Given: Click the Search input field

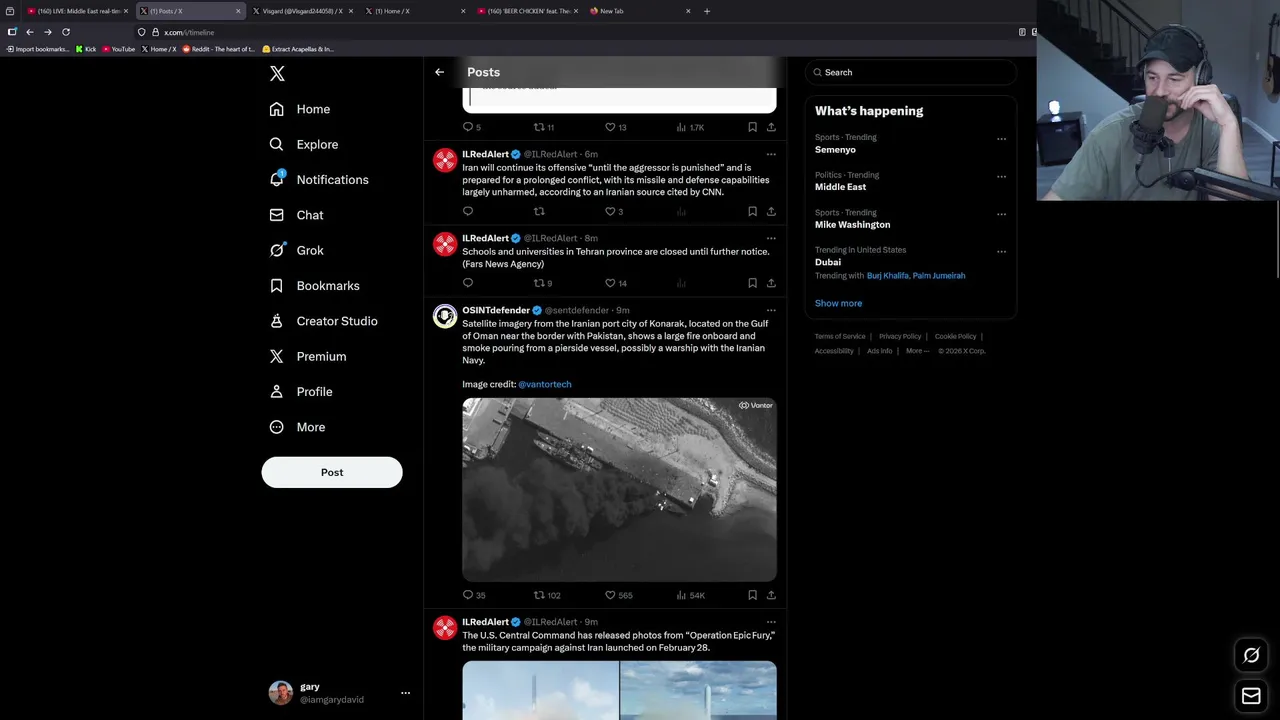Looking at the screenshot, I should point(910,72).
